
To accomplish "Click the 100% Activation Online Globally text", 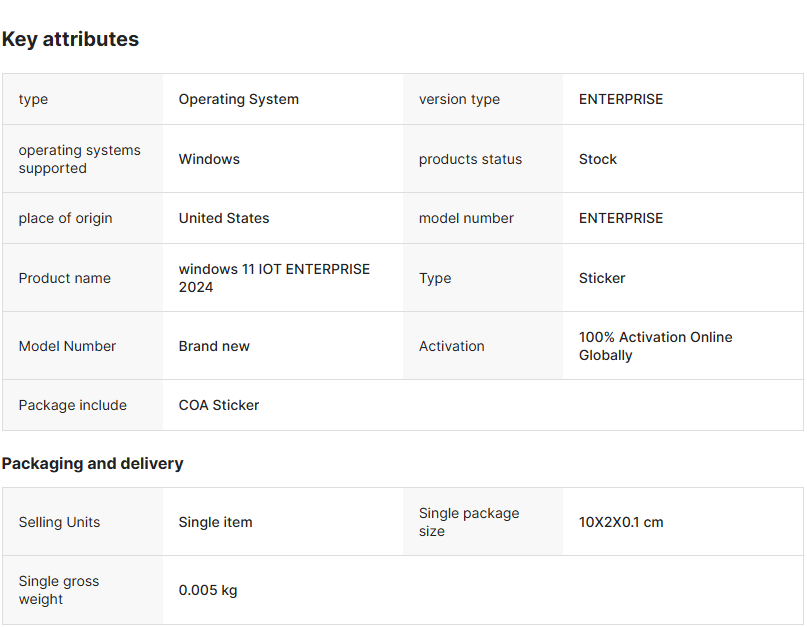I will pos(655,346).
